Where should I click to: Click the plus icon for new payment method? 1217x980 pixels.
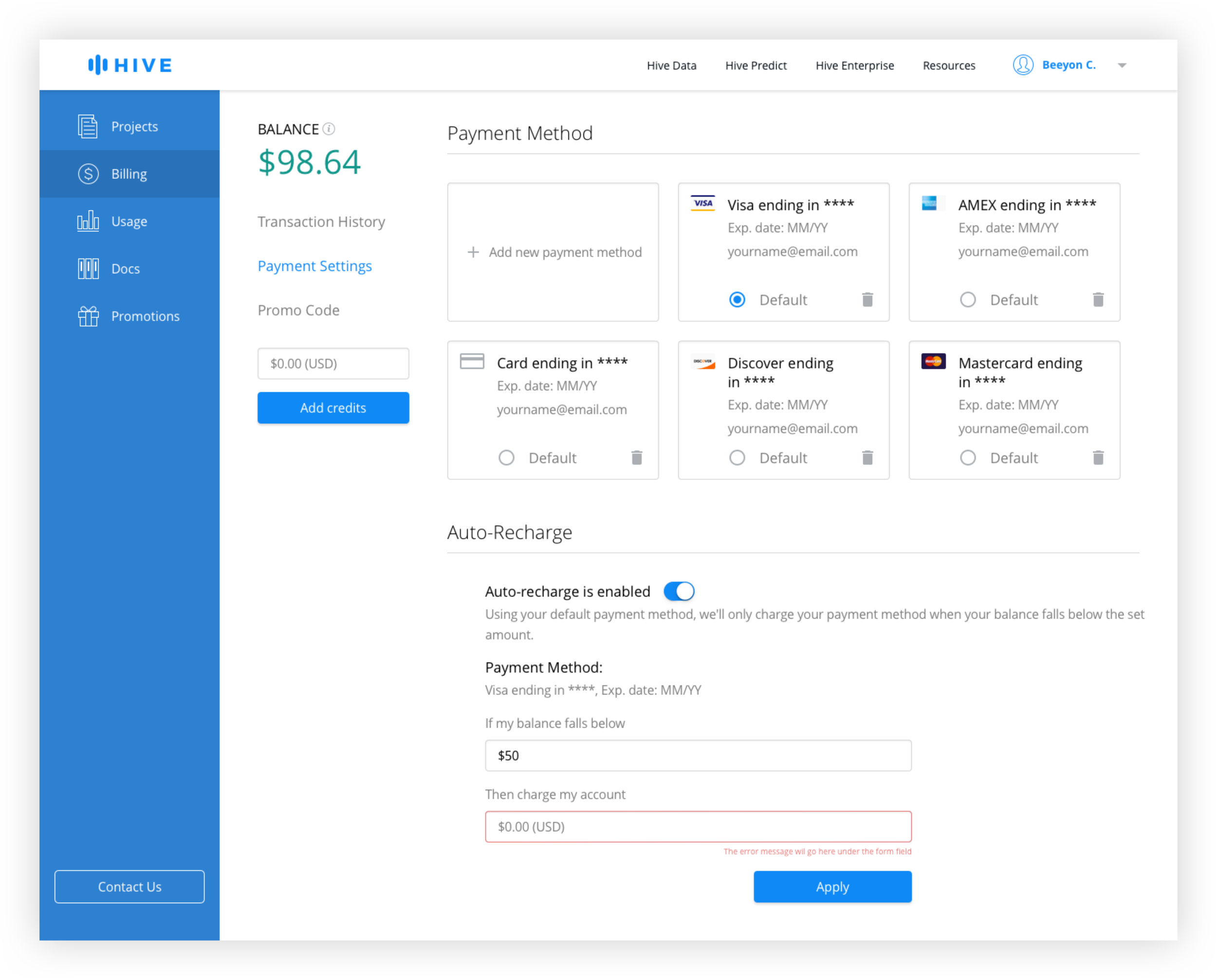tap(473, 252)
